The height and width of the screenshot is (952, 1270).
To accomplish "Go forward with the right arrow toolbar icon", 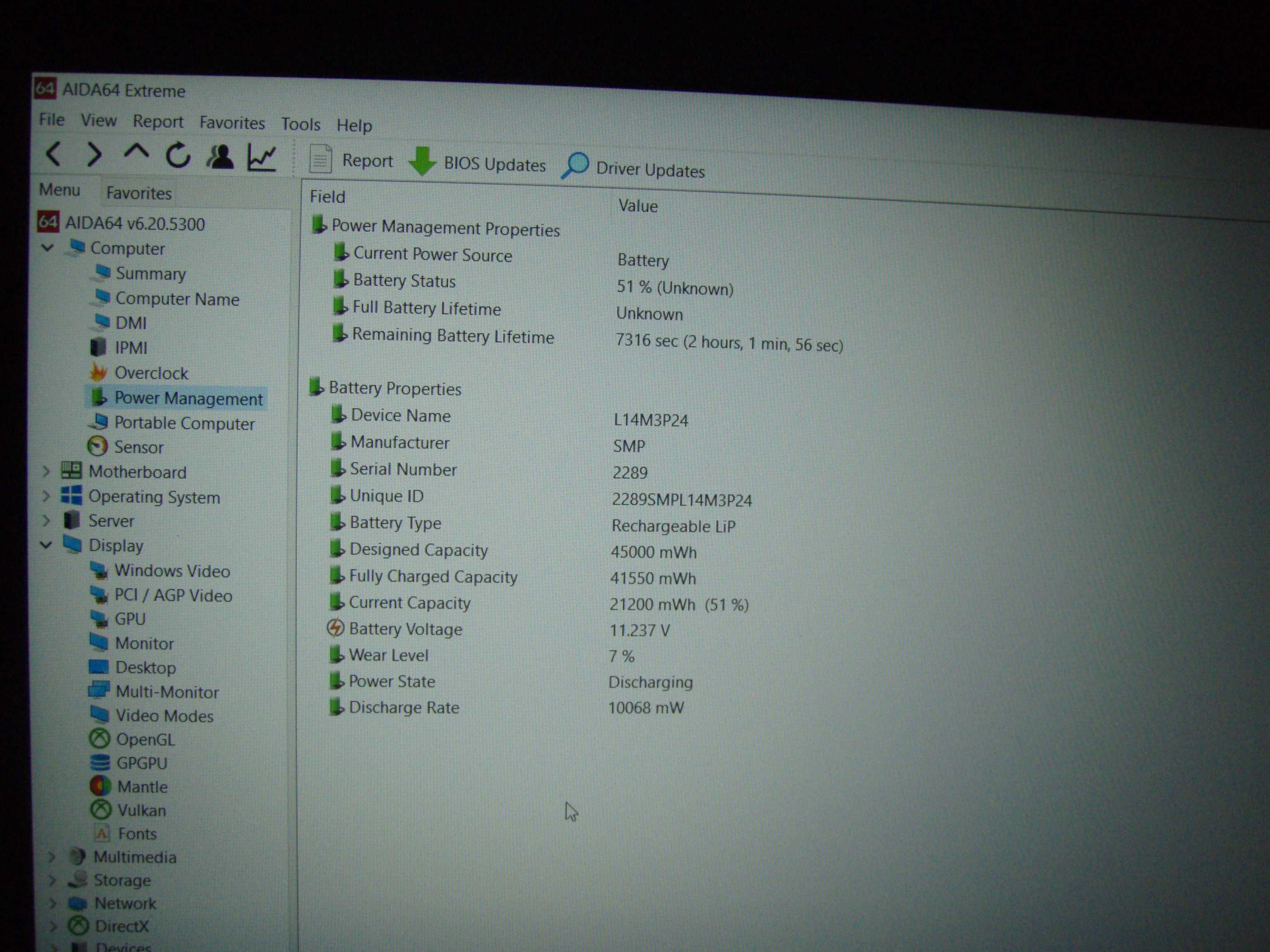I will point(94,155).
